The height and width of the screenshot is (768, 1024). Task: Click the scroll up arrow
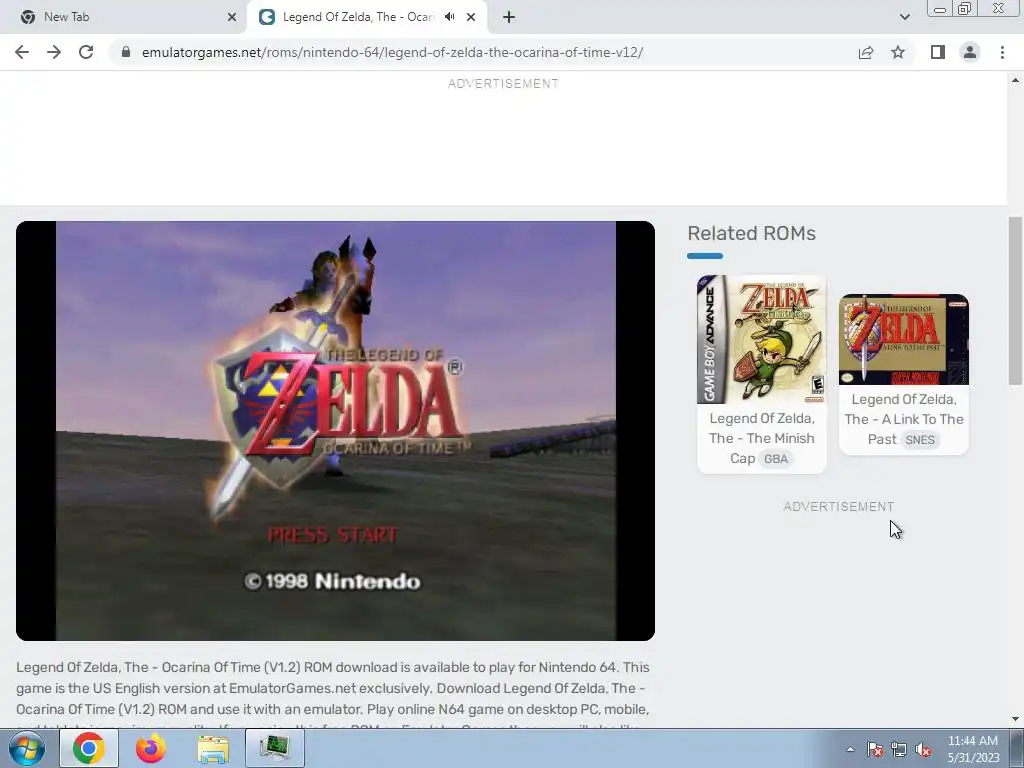(1015, 80)
